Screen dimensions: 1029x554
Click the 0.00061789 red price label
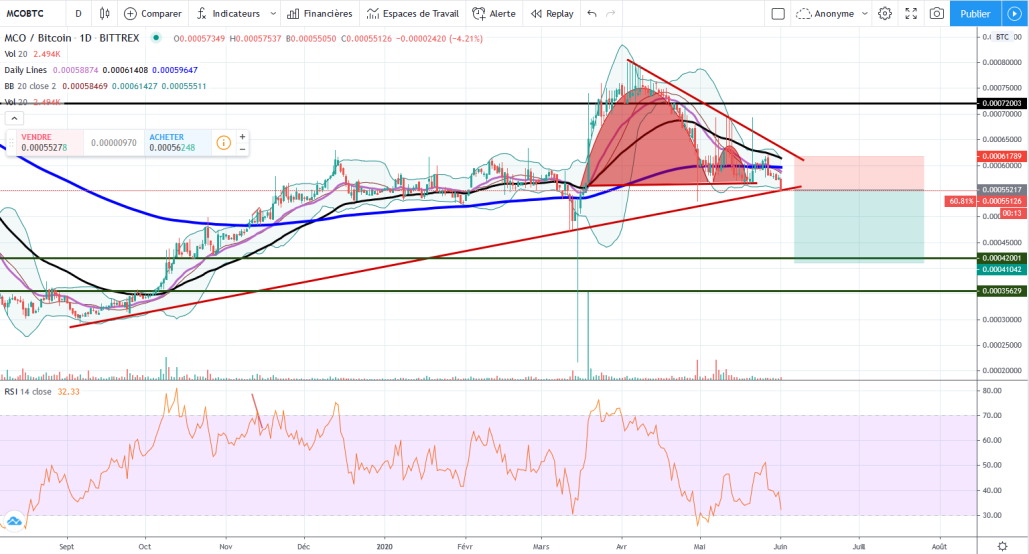[1002, 156]
